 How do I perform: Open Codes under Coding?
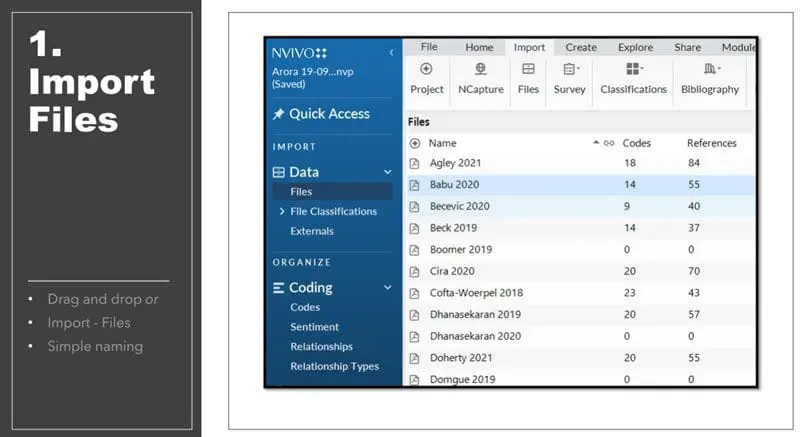(x=305, y=307)
